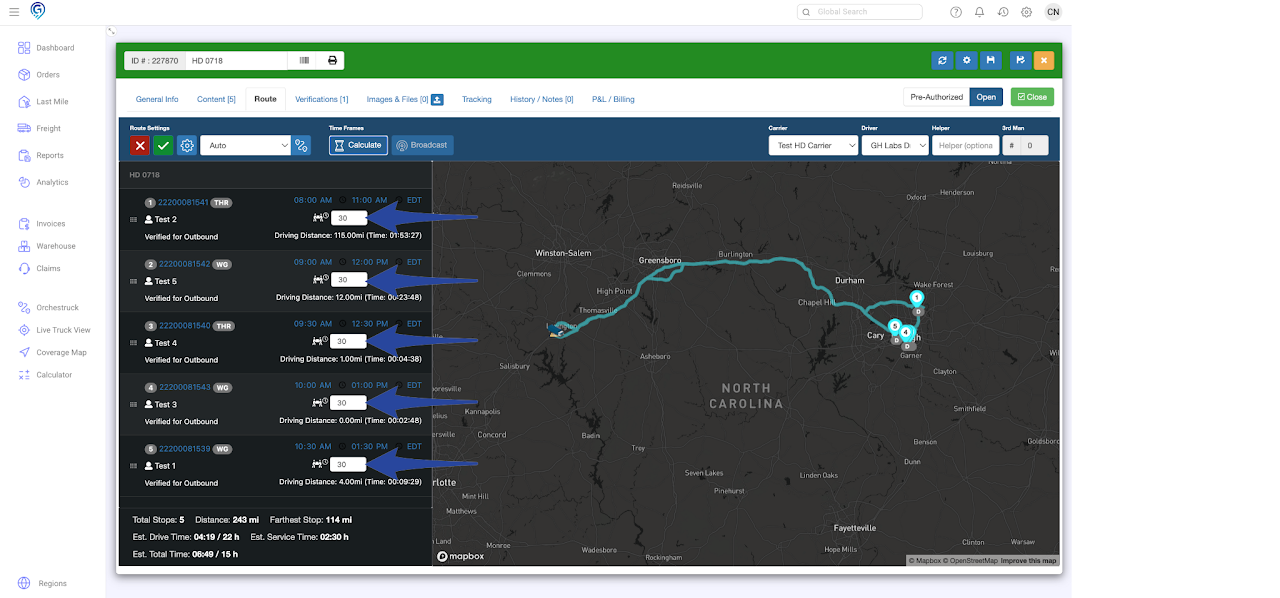Click the green Close button

(1032, 97)
